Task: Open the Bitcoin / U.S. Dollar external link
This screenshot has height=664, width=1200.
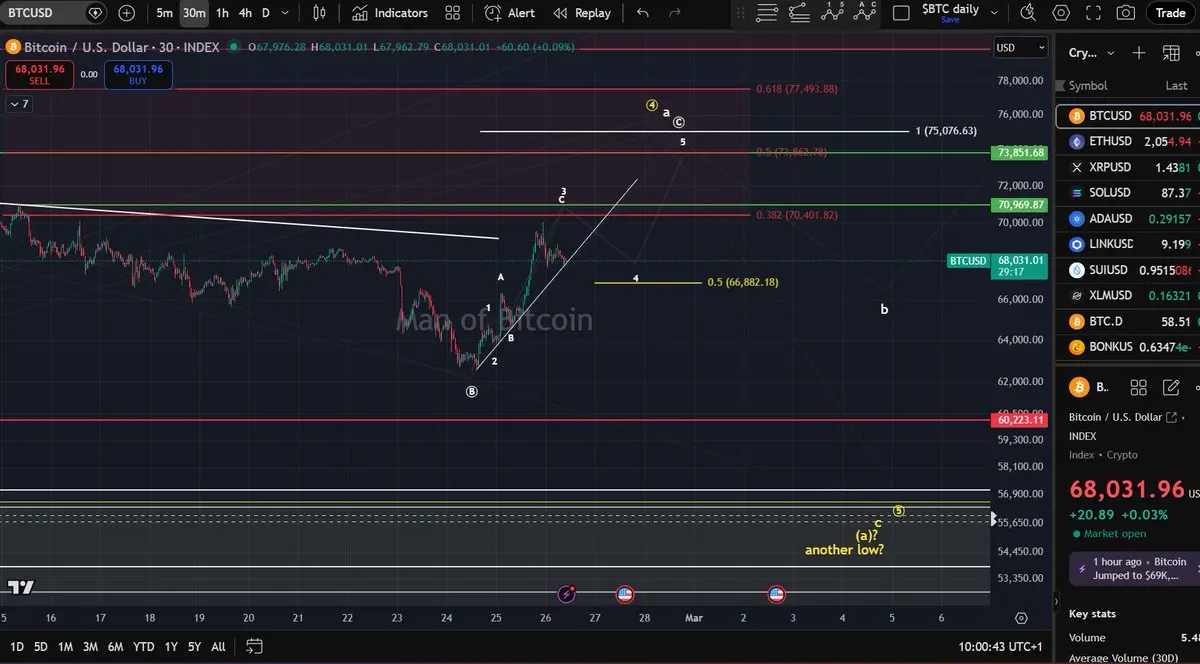Action: pyautogui.click(x=1171, y=417)
